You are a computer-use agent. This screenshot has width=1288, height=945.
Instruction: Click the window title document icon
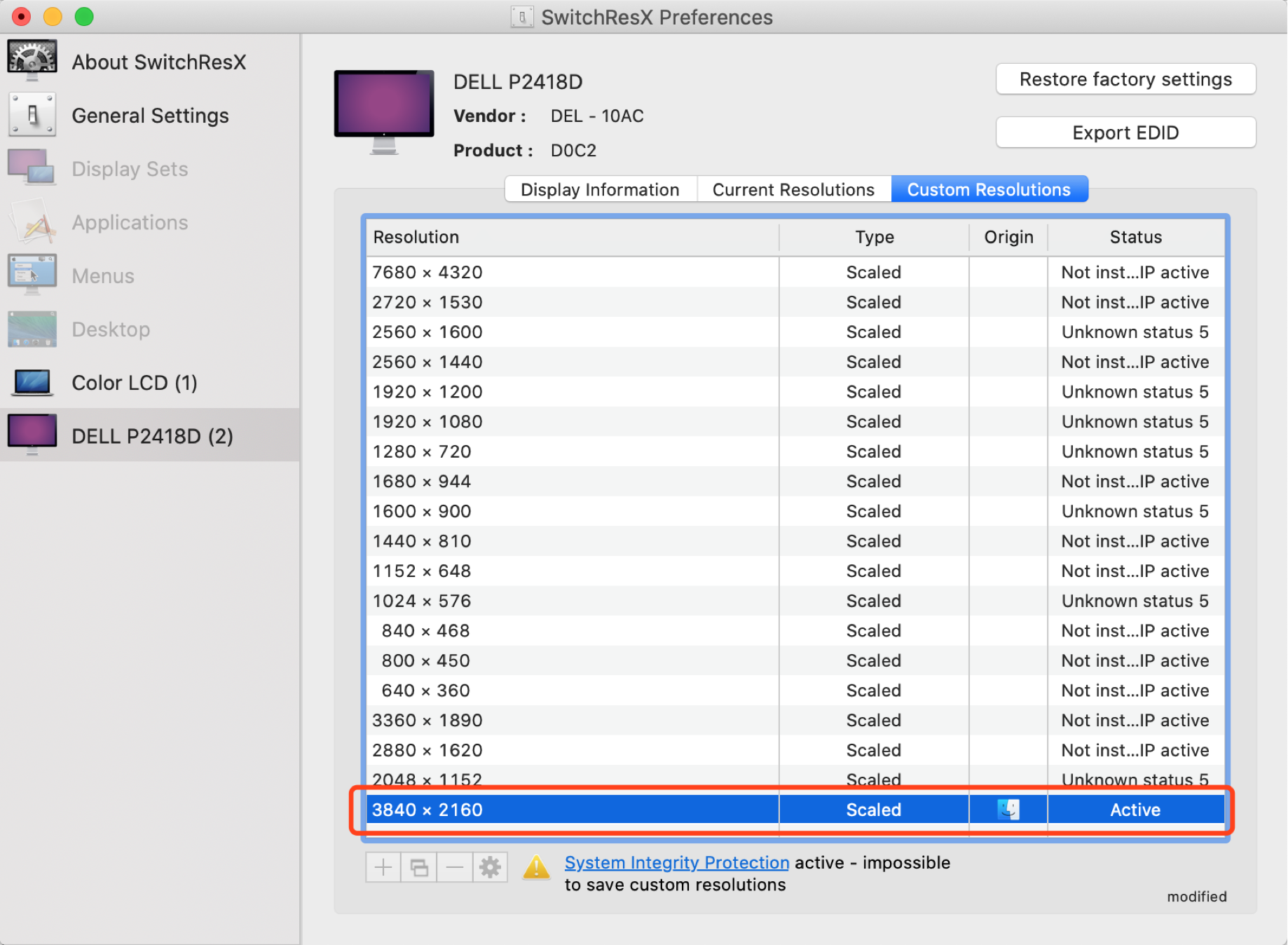pyautogui.click(x=522, y=17)
